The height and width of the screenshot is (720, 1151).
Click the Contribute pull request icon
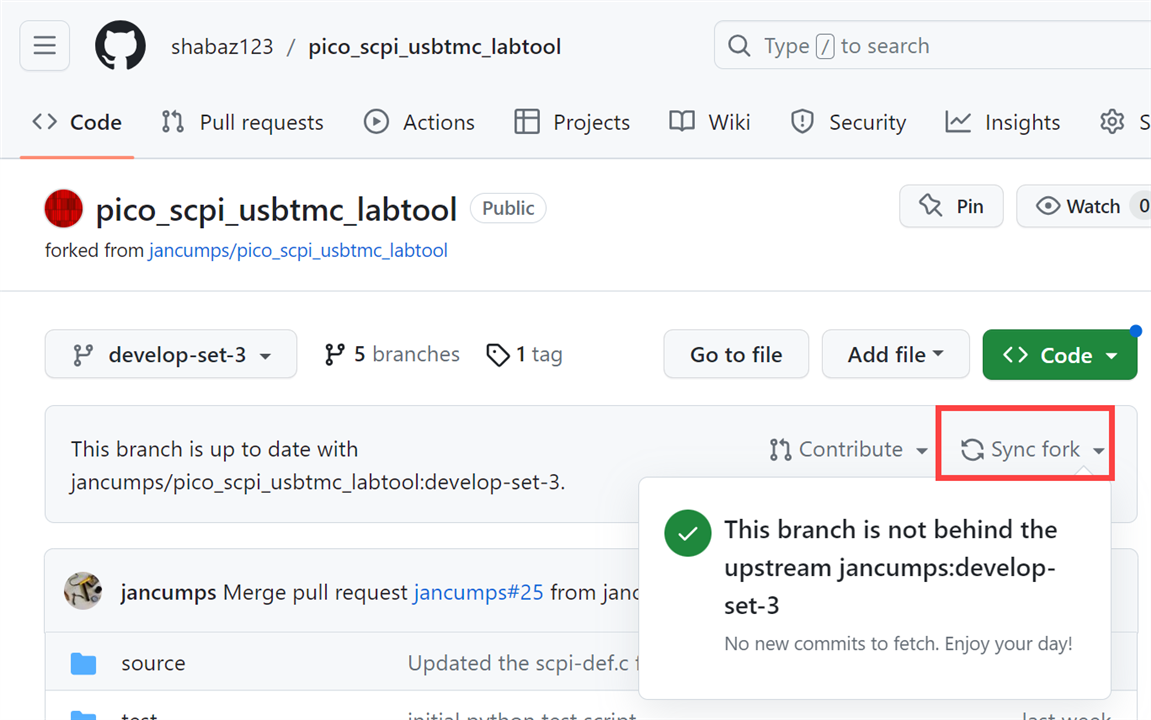[x=780, y=449]
